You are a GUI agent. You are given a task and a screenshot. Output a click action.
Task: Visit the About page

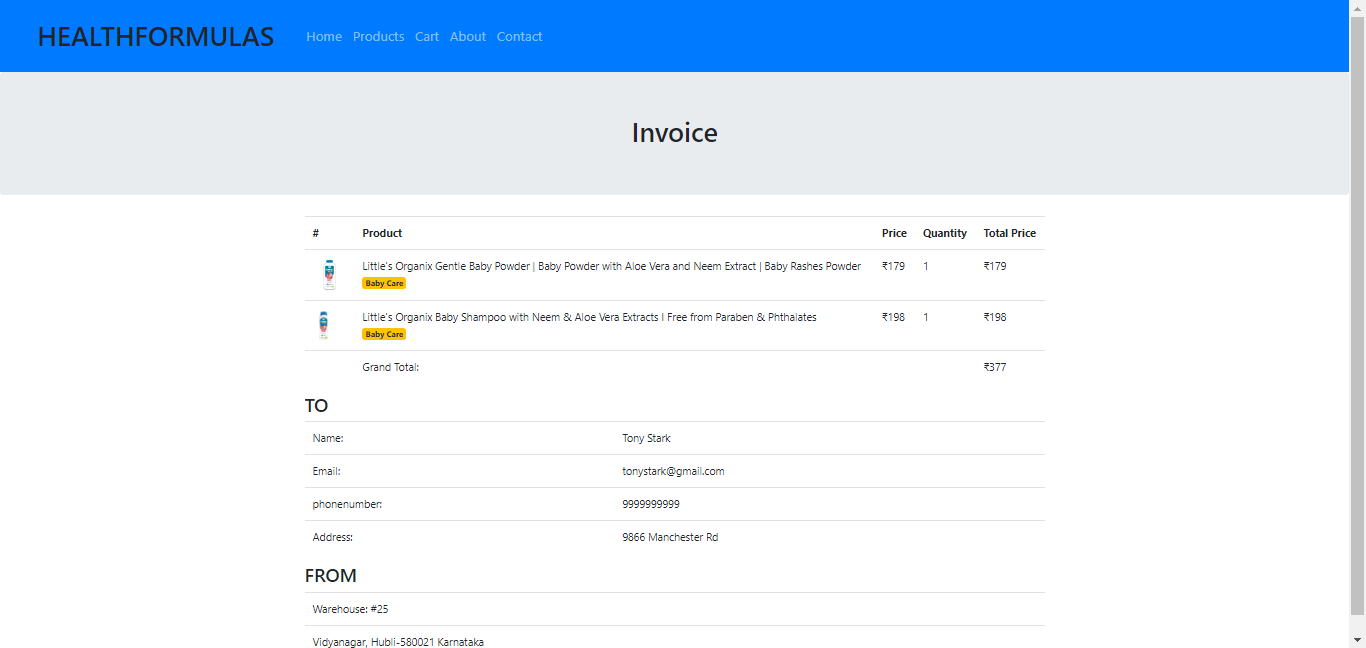pyautogui.click(x=467, y=36)
